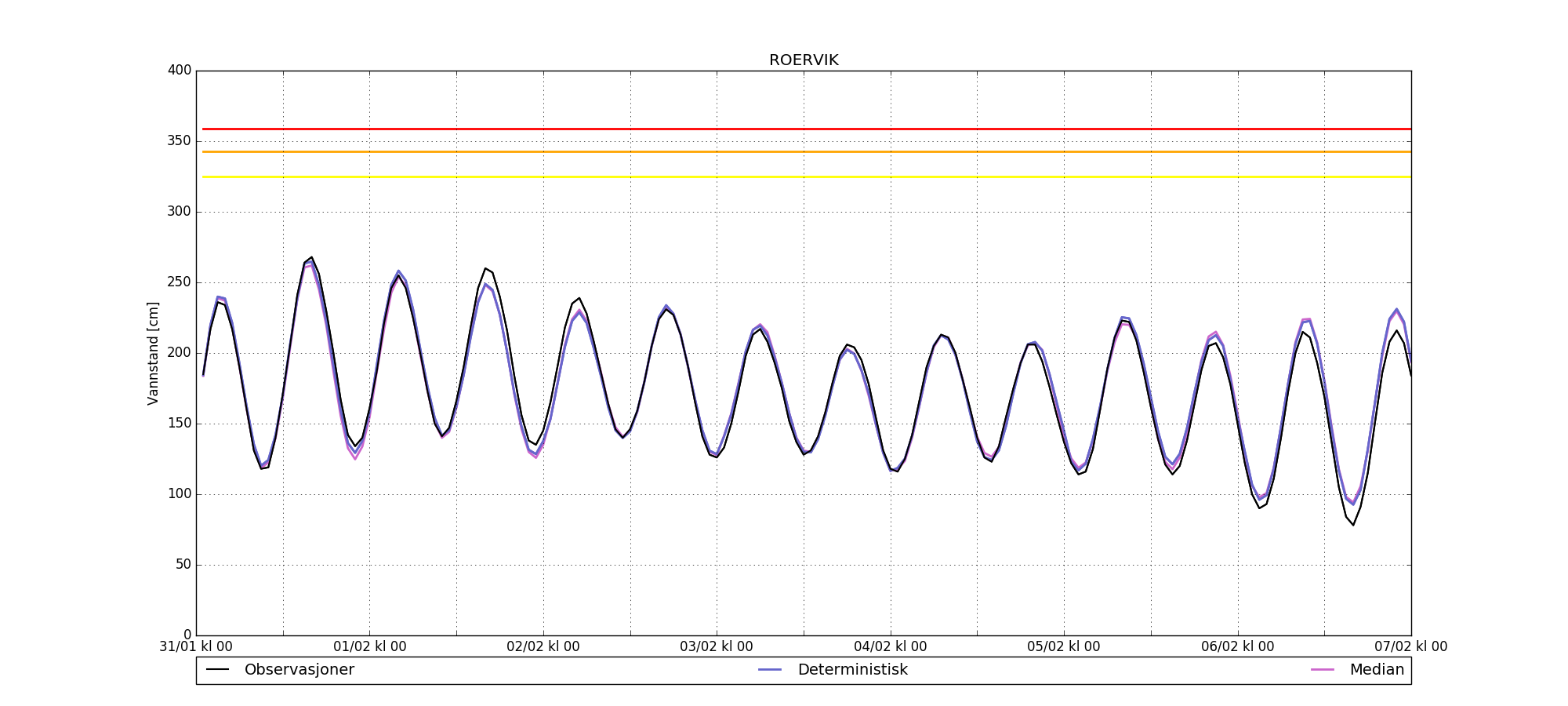The image size is (1568, 706).
Task: Click the 04/02 kl 00 time label
Action: (891, 646)
